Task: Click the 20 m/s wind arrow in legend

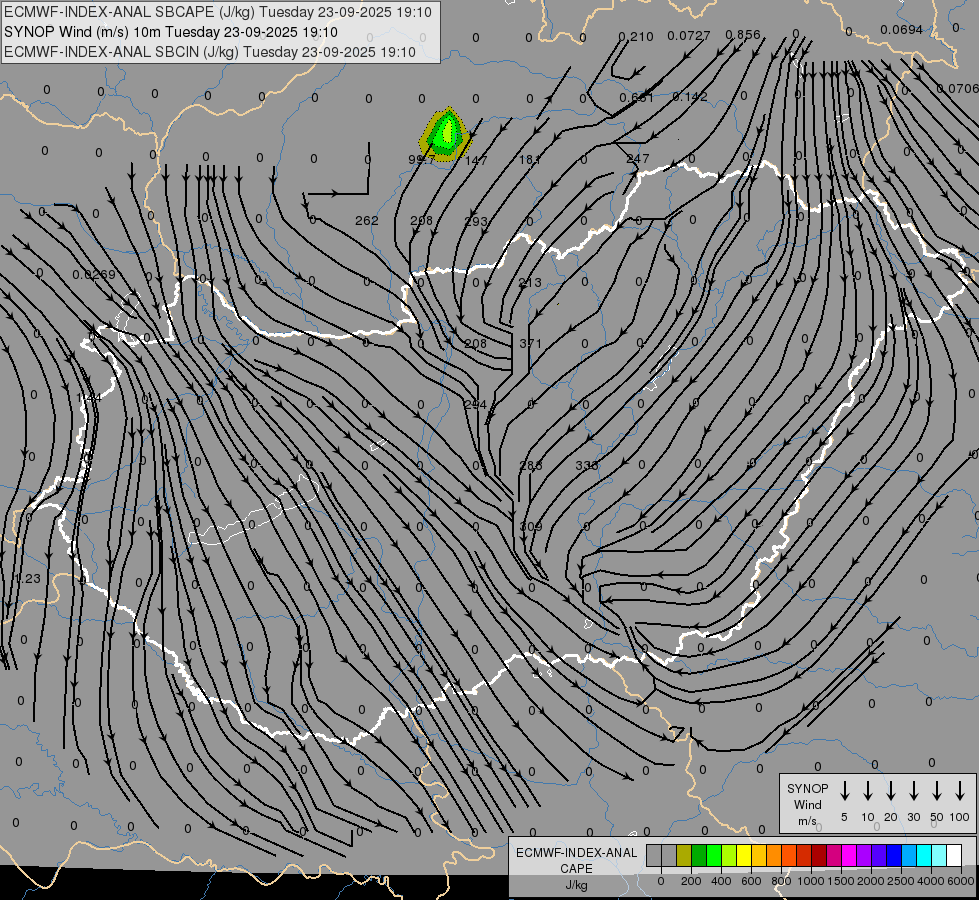Action: coord(890,790)
